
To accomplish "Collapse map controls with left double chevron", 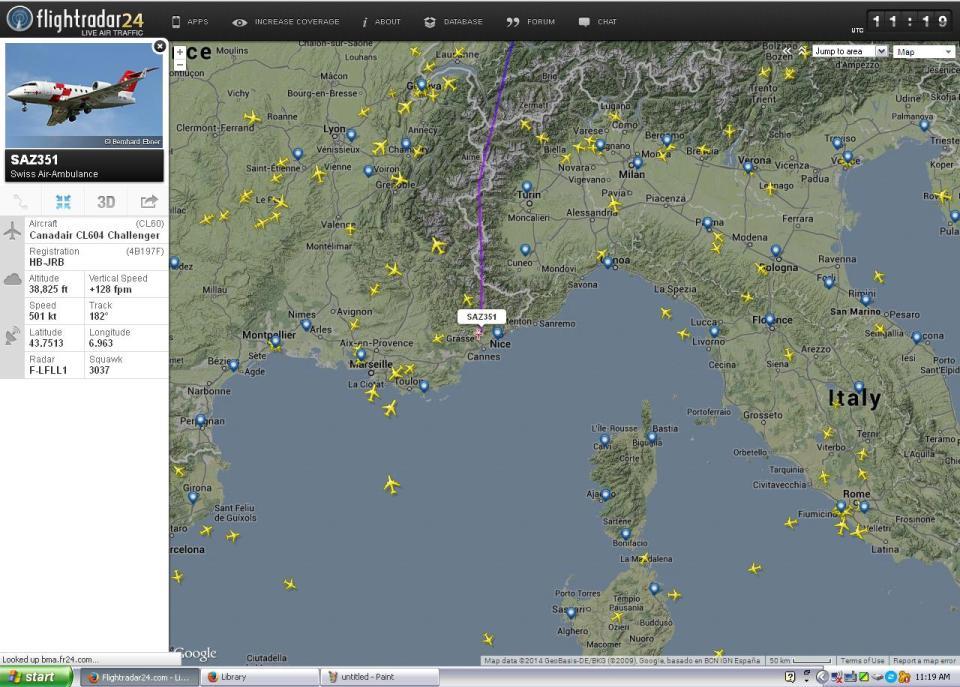I will click(x=787, y=51).
